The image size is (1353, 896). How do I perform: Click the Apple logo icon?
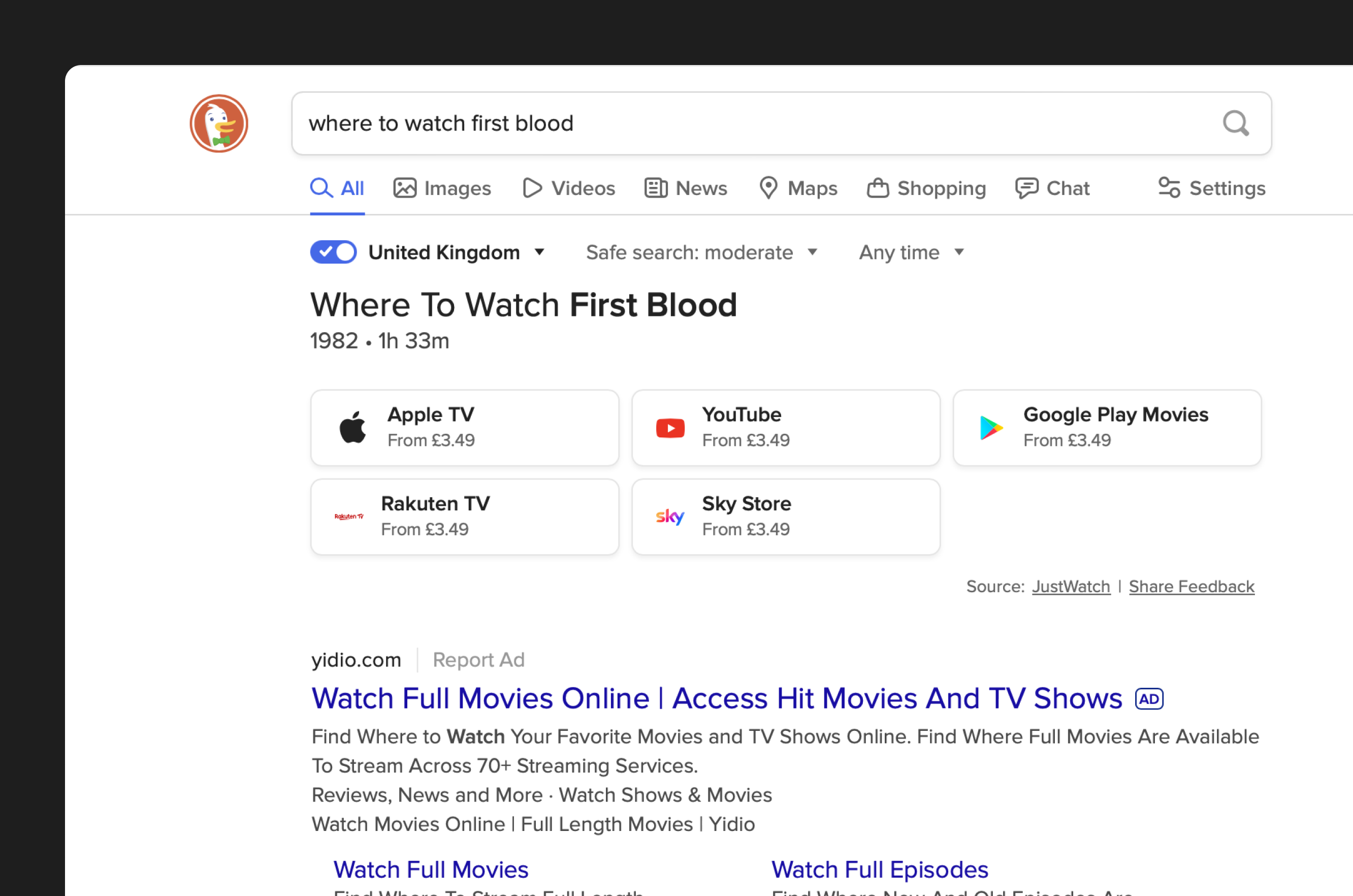click(352, 428)
